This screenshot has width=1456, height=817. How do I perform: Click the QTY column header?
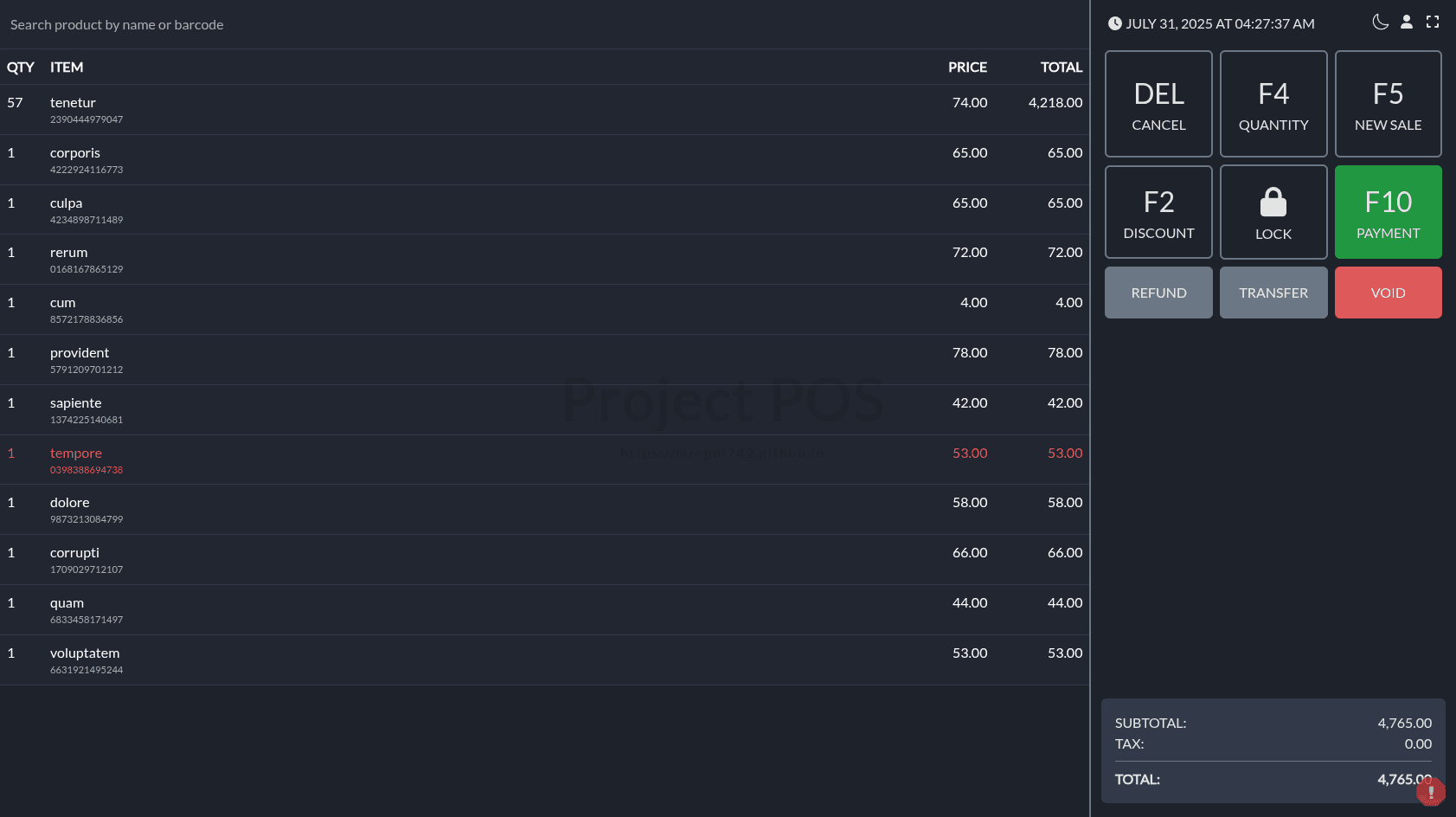tap(21, 68)
